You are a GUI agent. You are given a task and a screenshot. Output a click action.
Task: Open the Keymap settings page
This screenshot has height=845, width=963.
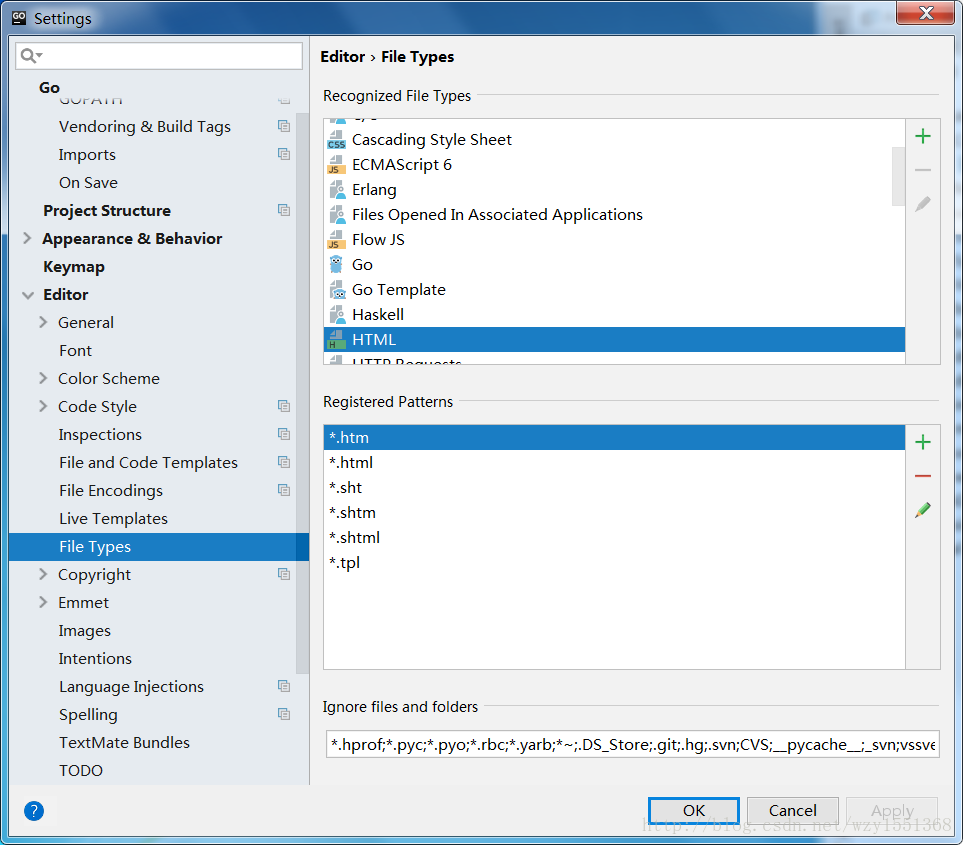(74, 267)
